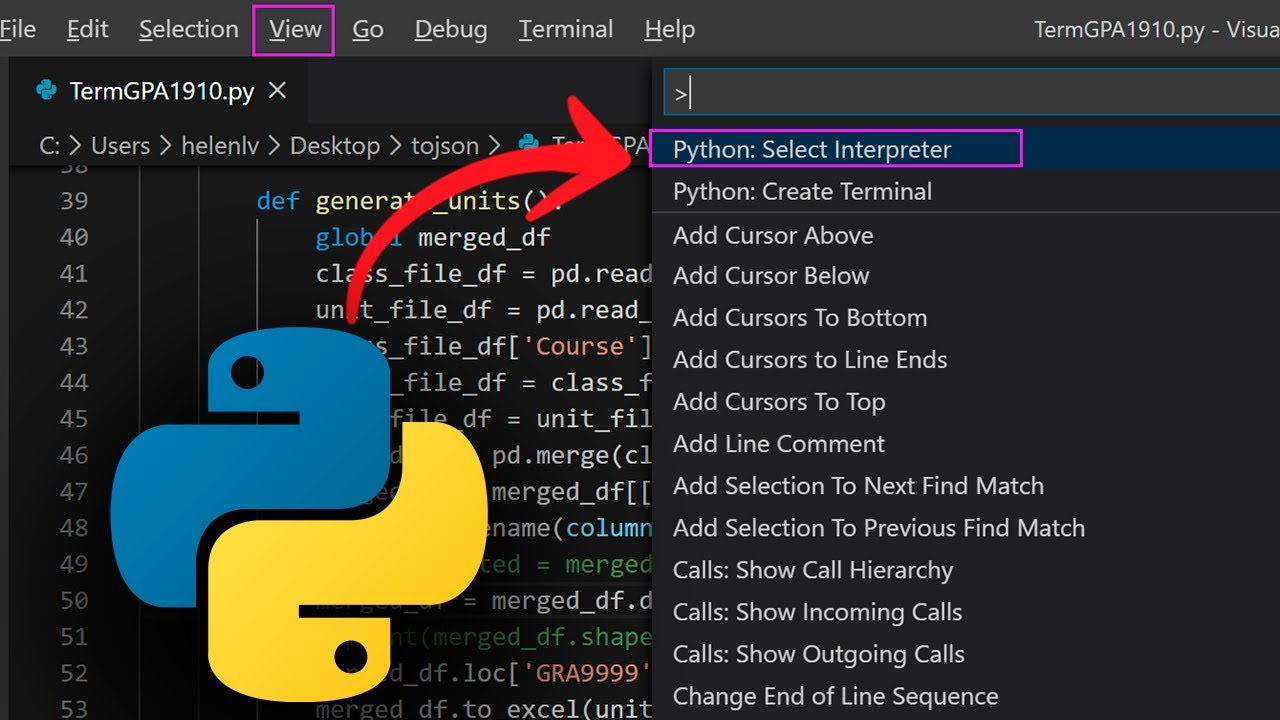
Task: Open the Debug menu
Action: coord(450,30)
